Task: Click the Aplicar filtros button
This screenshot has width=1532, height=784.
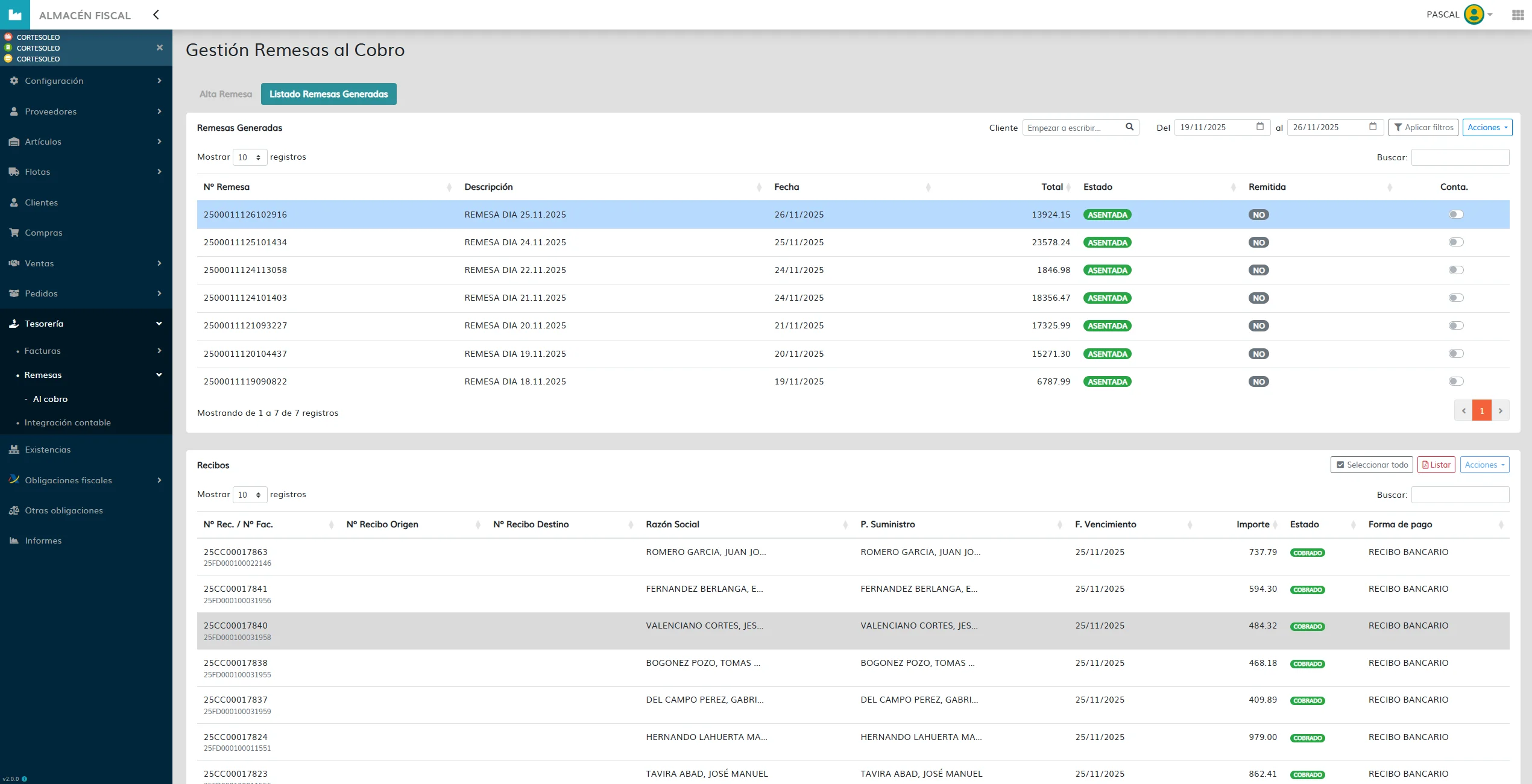Action: (x=1423, y=127)
